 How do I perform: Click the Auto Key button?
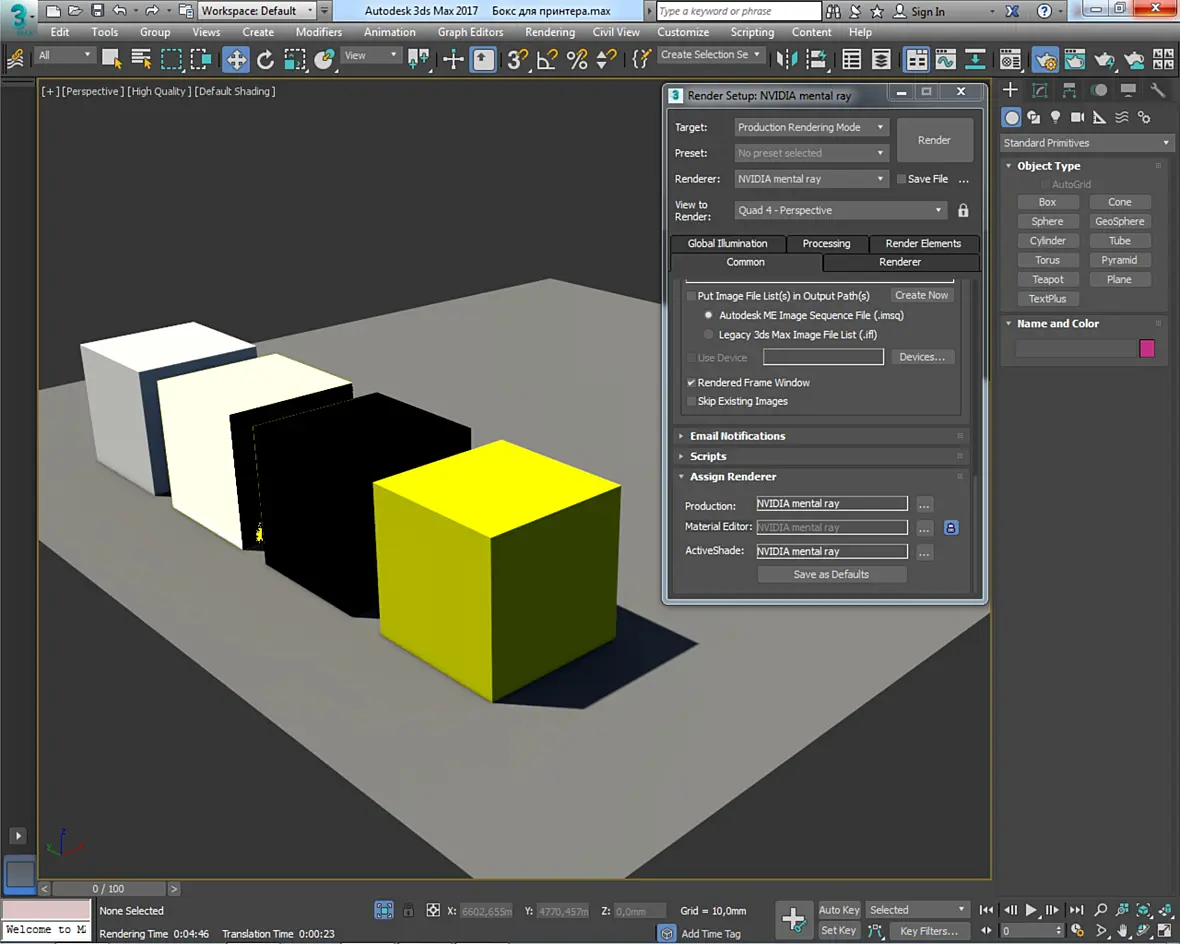point(839,910)
